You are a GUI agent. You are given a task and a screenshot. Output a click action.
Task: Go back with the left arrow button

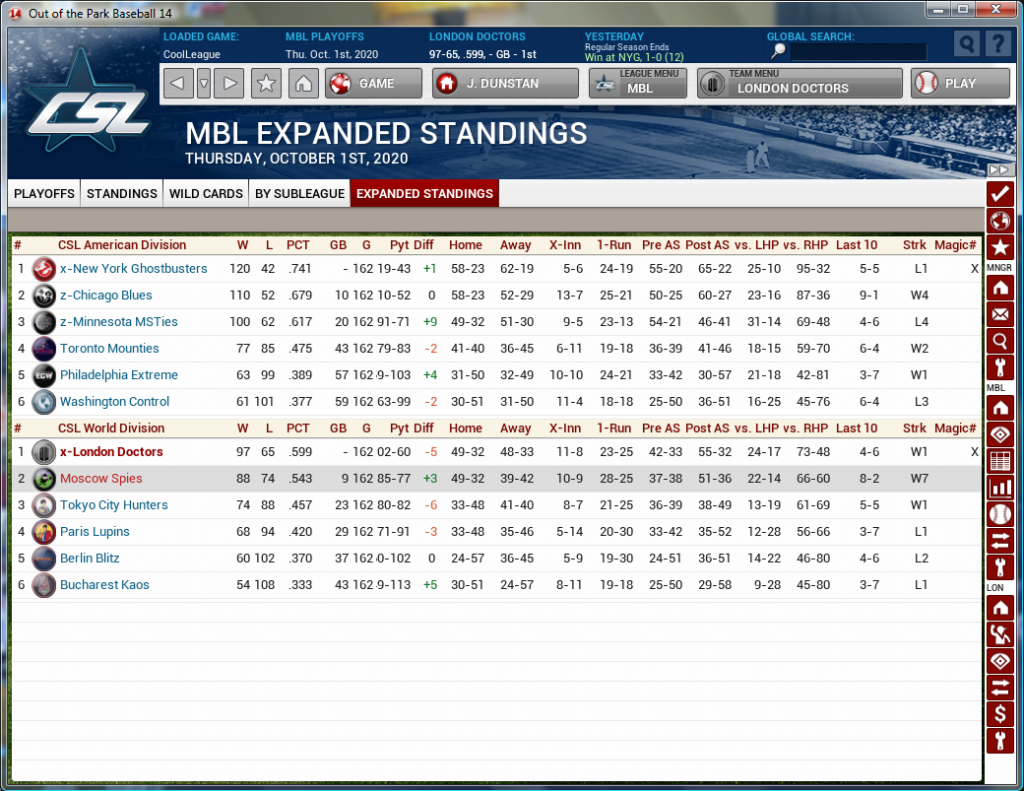[x=178, y=84]
